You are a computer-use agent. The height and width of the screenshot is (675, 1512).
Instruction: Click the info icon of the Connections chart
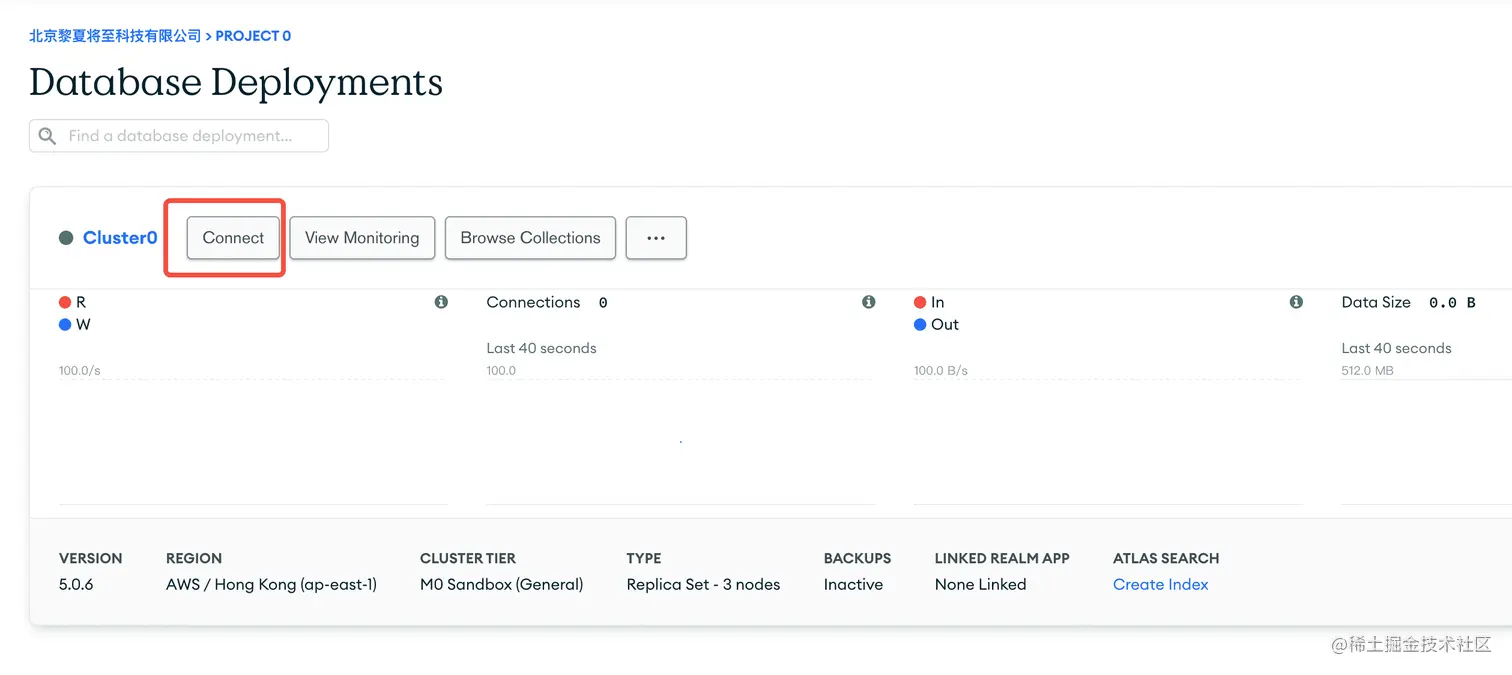(868, 302)
